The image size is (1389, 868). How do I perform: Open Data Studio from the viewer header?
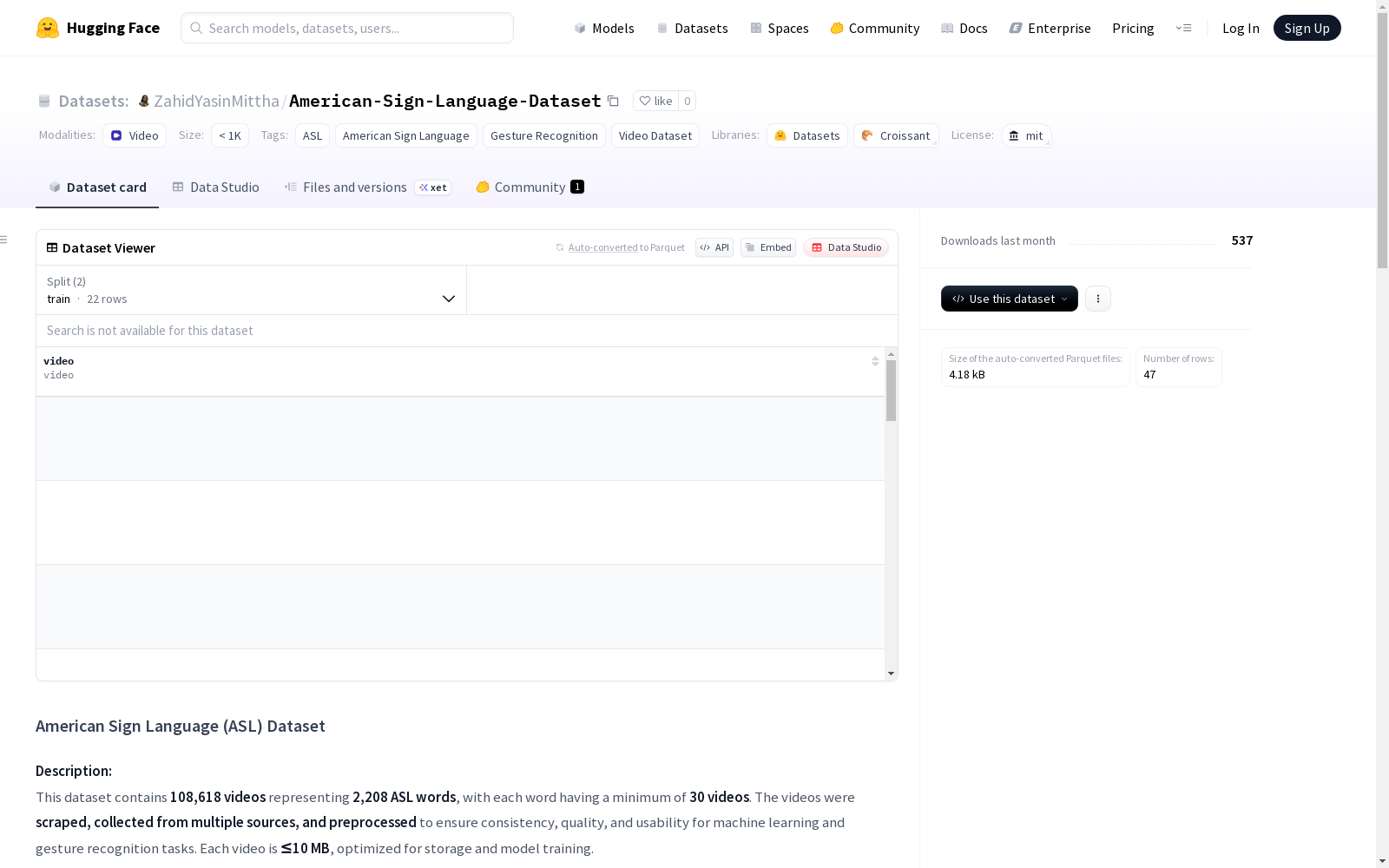846,247
